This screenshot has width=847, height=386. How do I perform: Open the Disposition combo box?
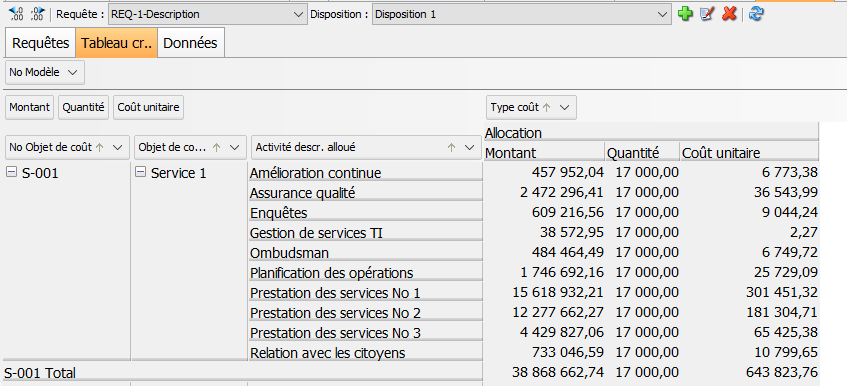click(521, 15)
